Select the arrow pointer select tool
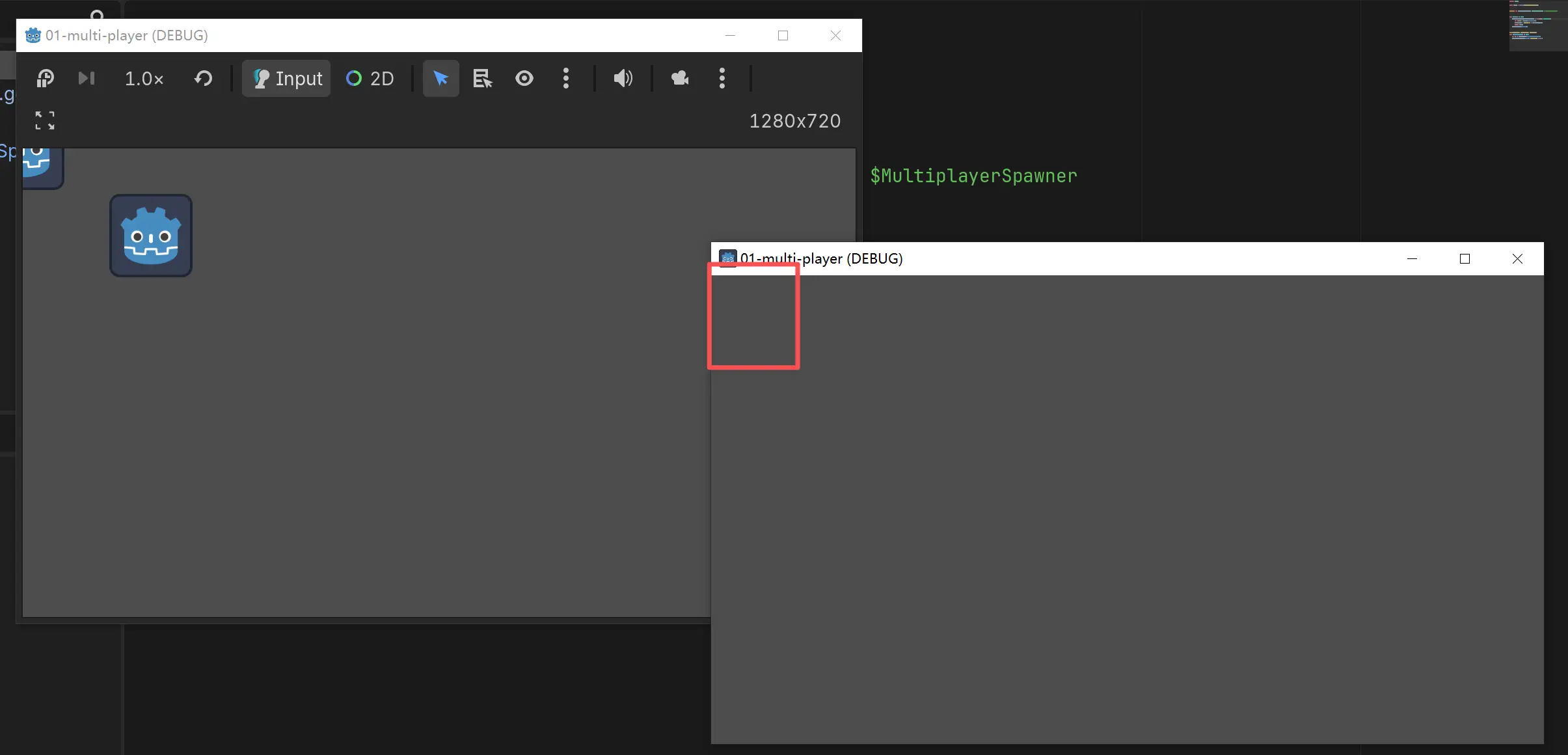Screen dimensions: 1568x755 click(440, 79)
